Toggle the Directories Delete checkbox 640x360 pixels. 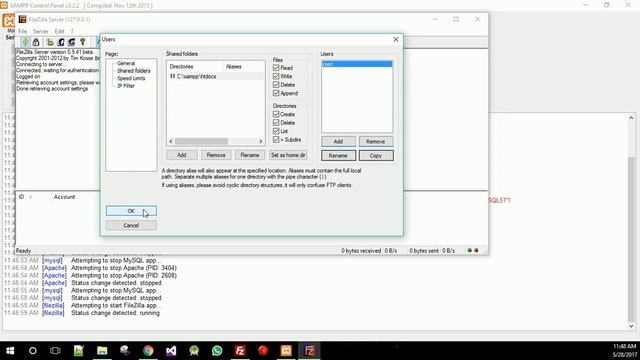click(x=276, y=122)
